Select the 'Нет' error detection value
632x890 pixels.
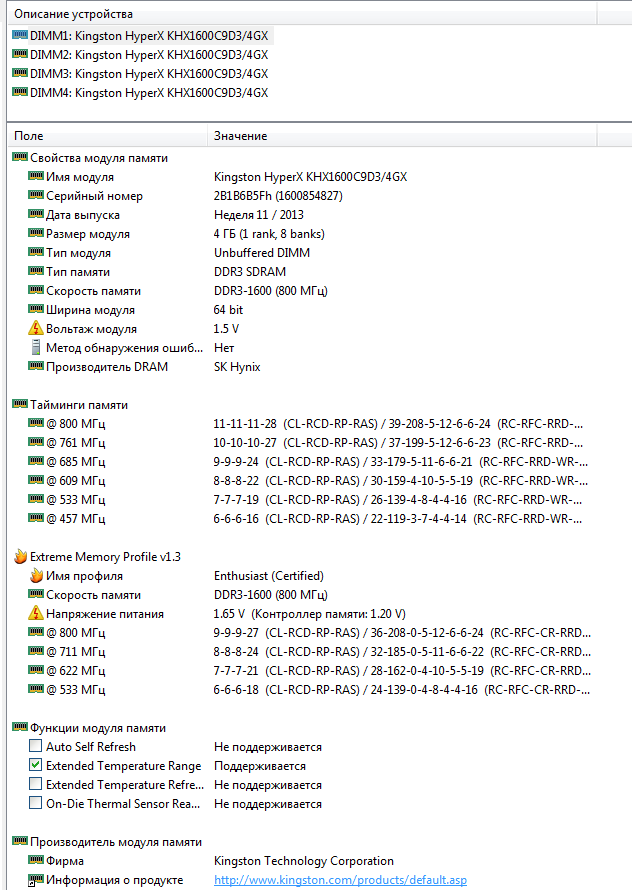pyautogui.click(x=224, y=348)
